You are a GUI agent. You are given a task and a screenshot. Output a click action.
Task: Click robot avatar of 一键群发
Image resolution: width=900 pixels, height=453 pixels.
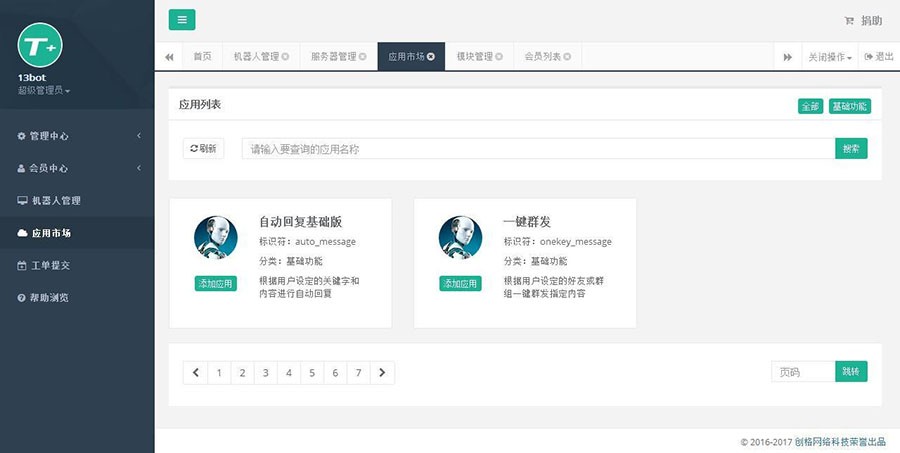(460, 237)
